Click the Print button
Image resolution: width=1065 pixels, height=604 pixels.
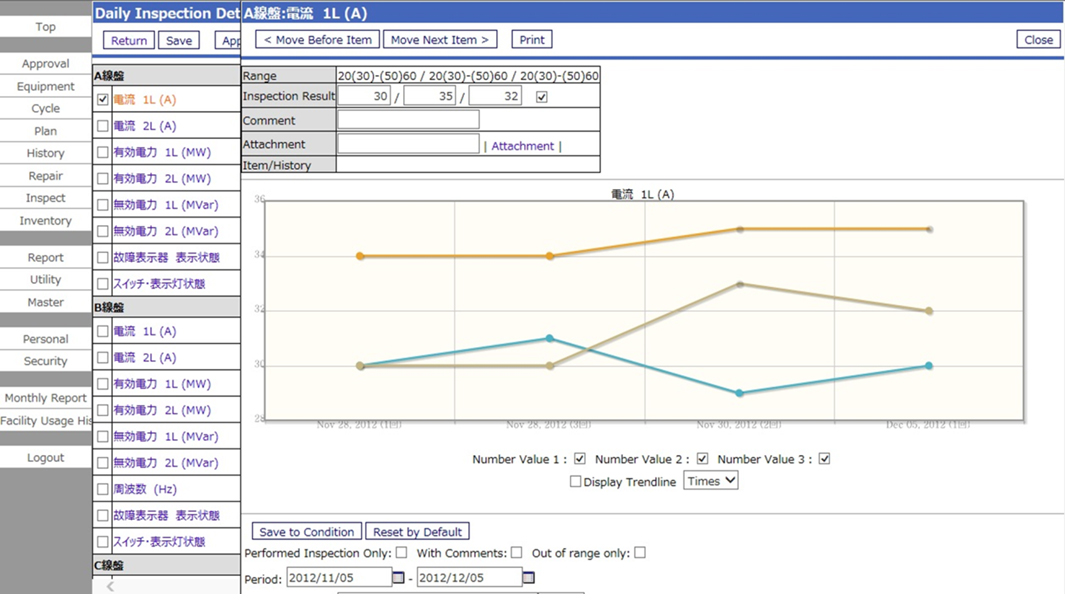coord(532,40)
